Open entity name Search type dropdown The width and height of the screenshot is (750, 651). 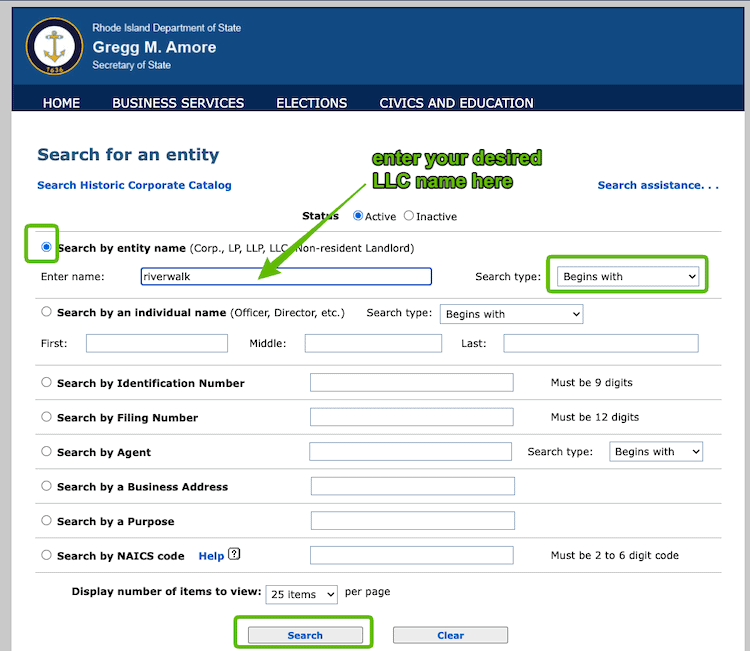[628, 276]
